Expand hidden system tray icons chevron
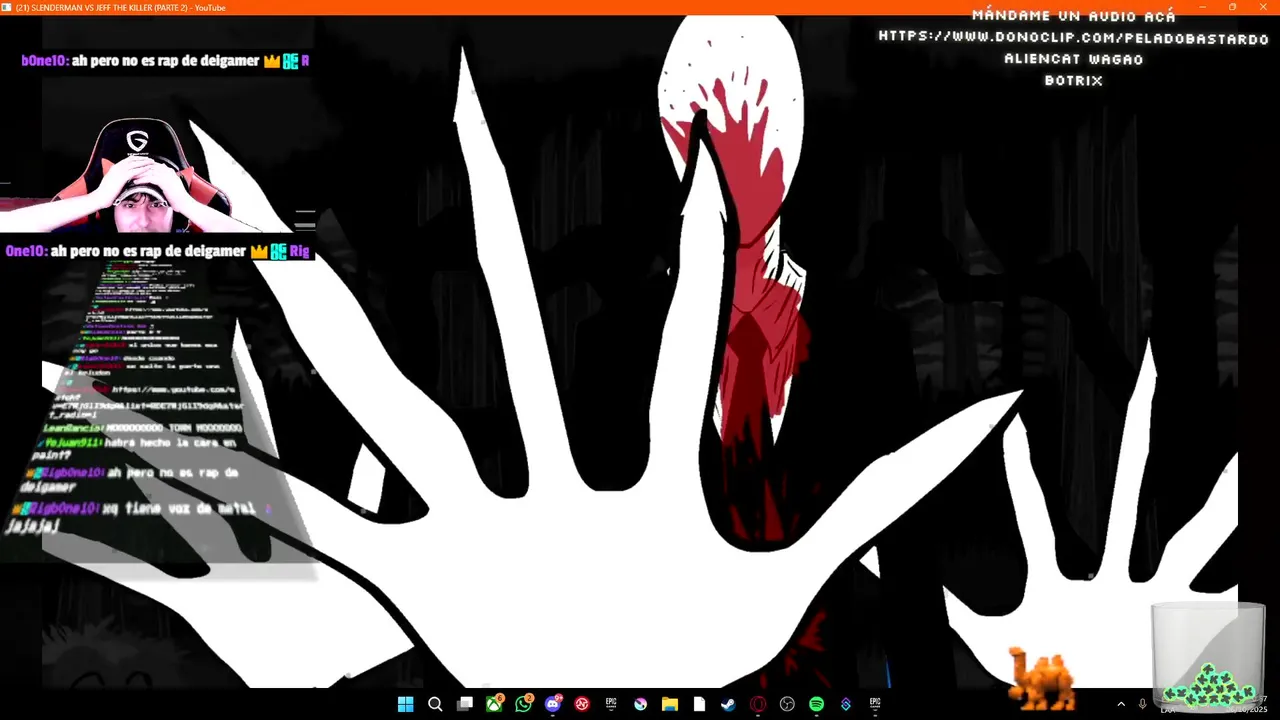Screen dimensions: 1280x720 tap(1120, 704)
